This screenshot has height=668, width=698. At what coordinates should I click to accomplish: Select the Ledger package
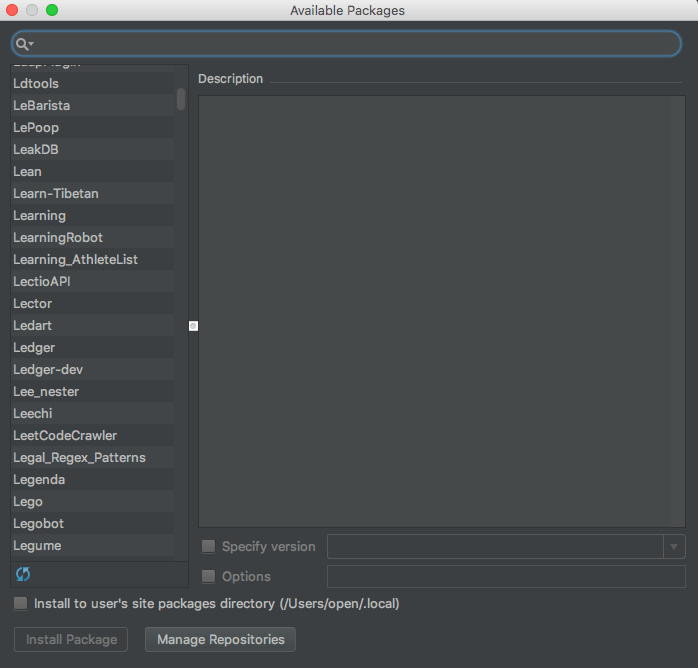[x=93, y=348]
